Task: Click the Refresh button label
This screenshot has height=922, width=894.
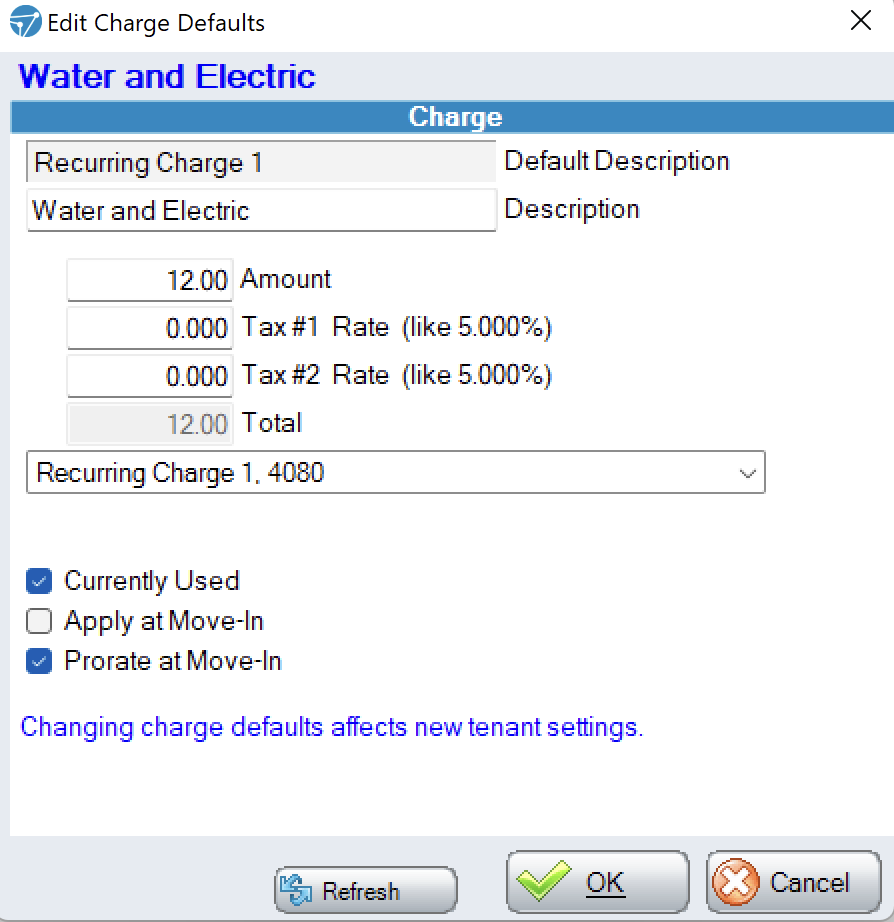Action: (x=361, y=891)
